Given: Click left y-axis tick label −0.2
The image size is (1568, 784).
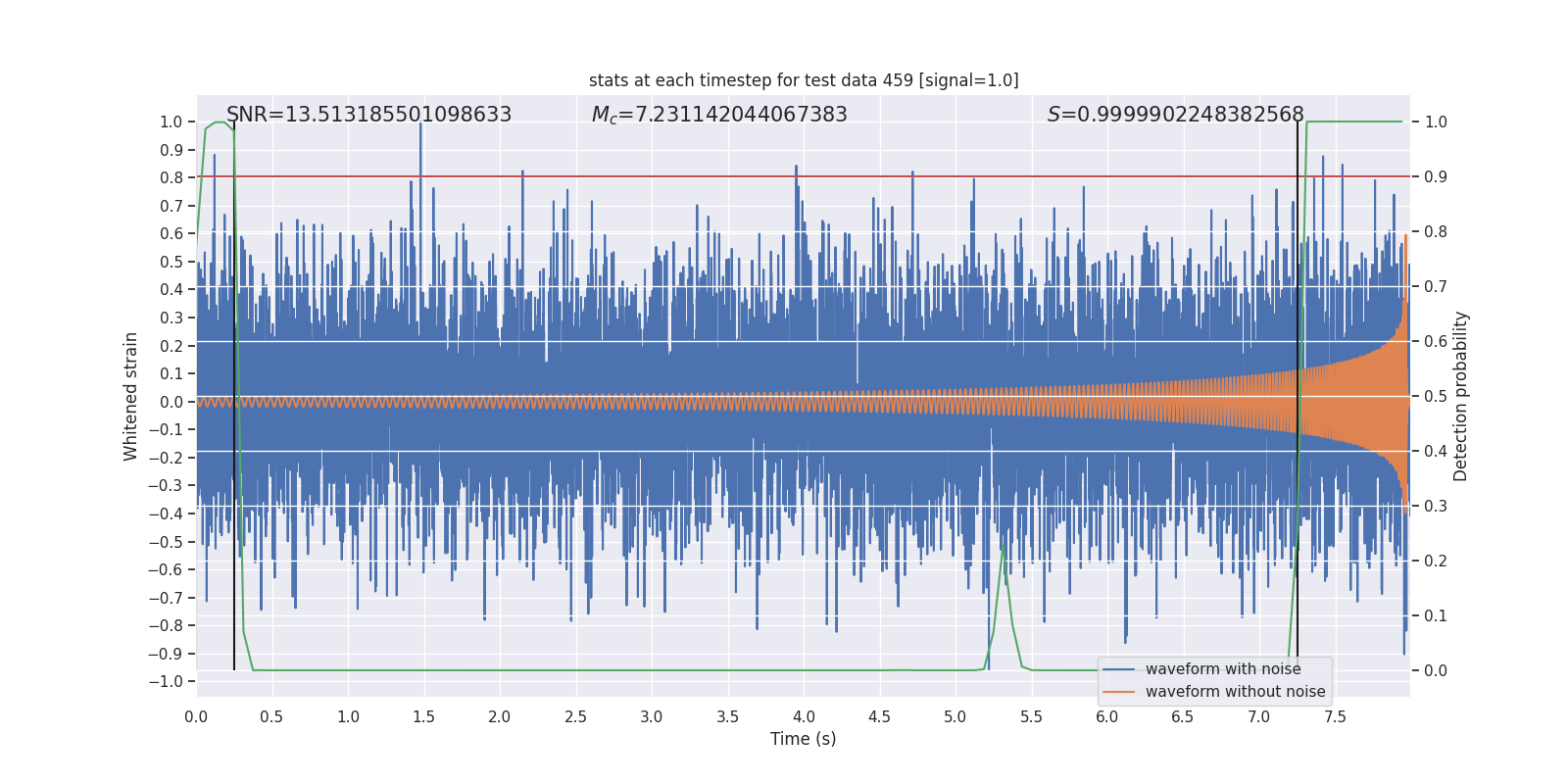Looking at the screenshot, I should [165, 458].
